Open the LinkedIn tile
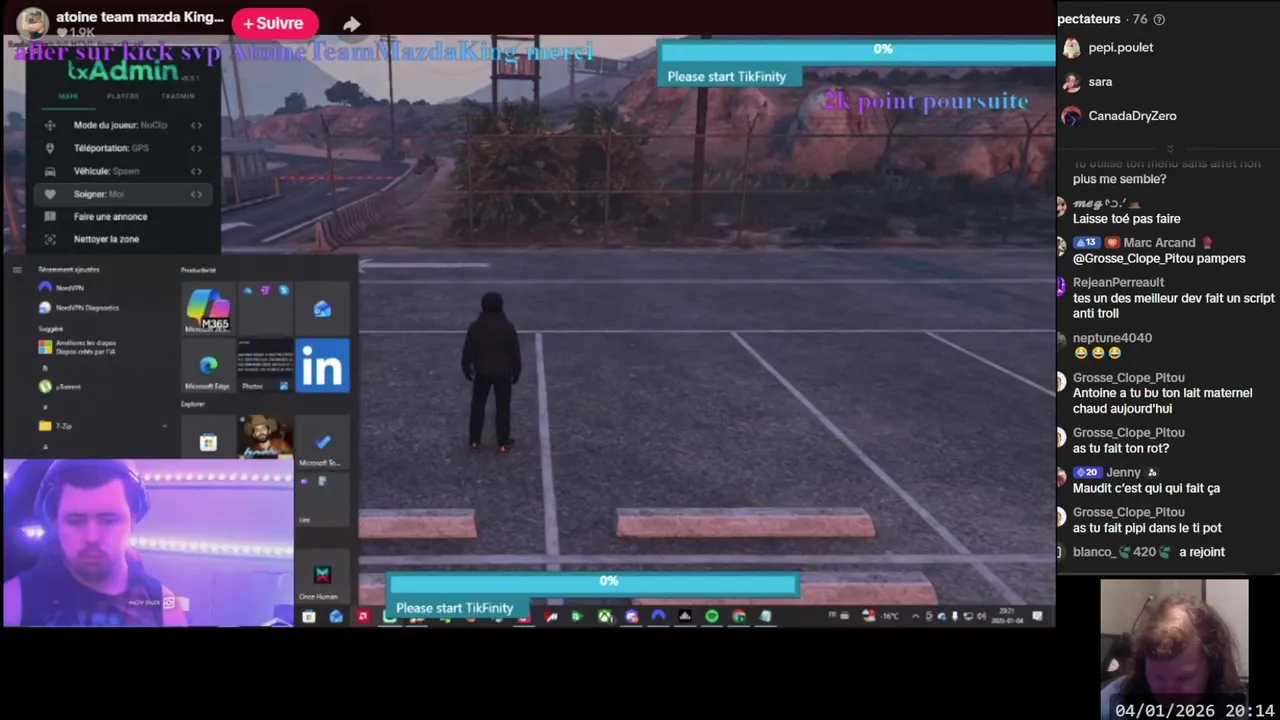This screenshot has width=1280, height=720. 322,365
